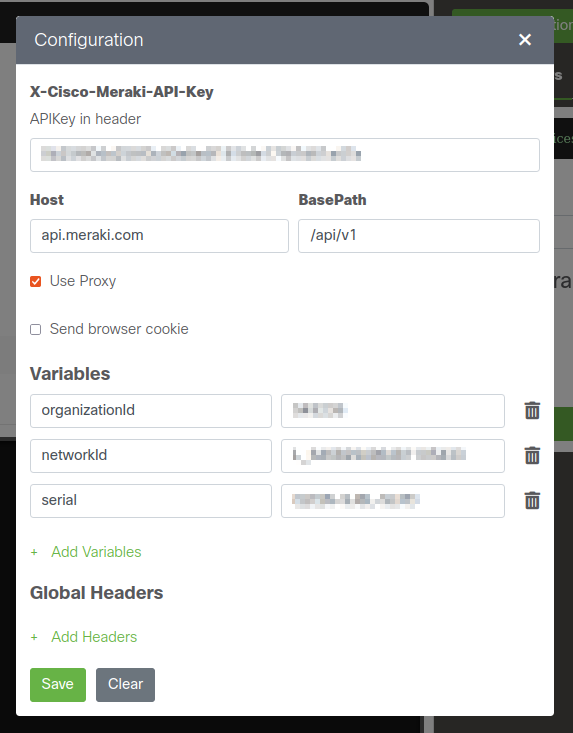Save the configuration settings
573x733 pixels.
click(x=58, y=684)
